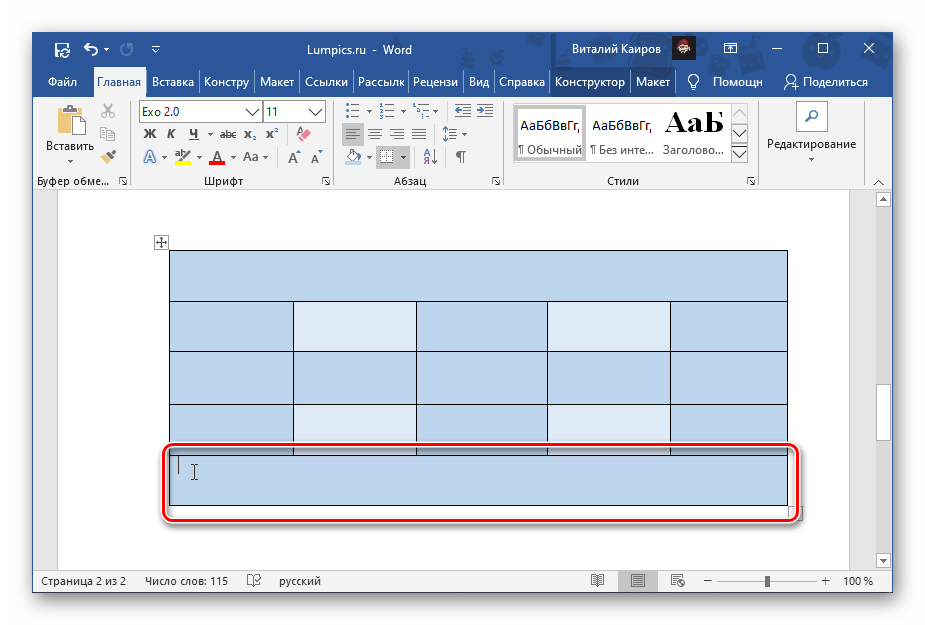Open the Borders dropdown arrow
This screenshot has width=925, height=625.
pyautogui.click(x=404, y=158)
